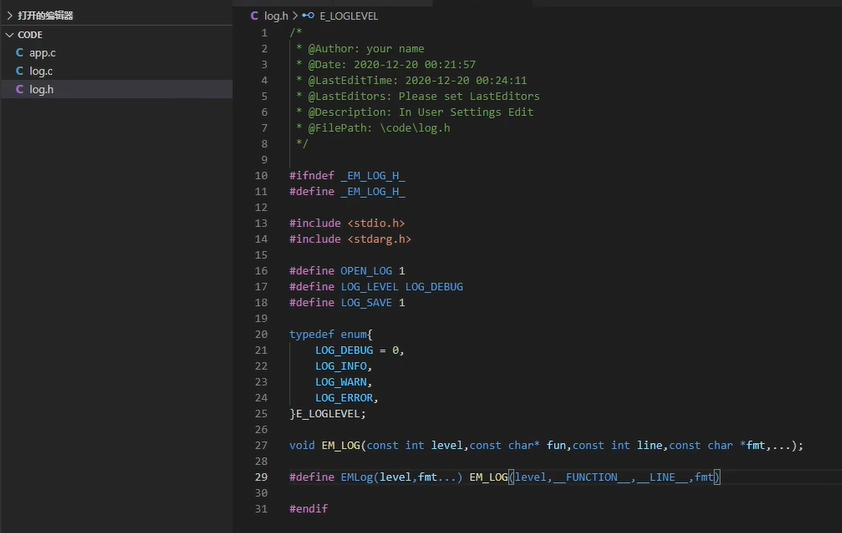Click the '@Description' comment line
The width and height of the screenshot is (842, 533).
[415, 112]
